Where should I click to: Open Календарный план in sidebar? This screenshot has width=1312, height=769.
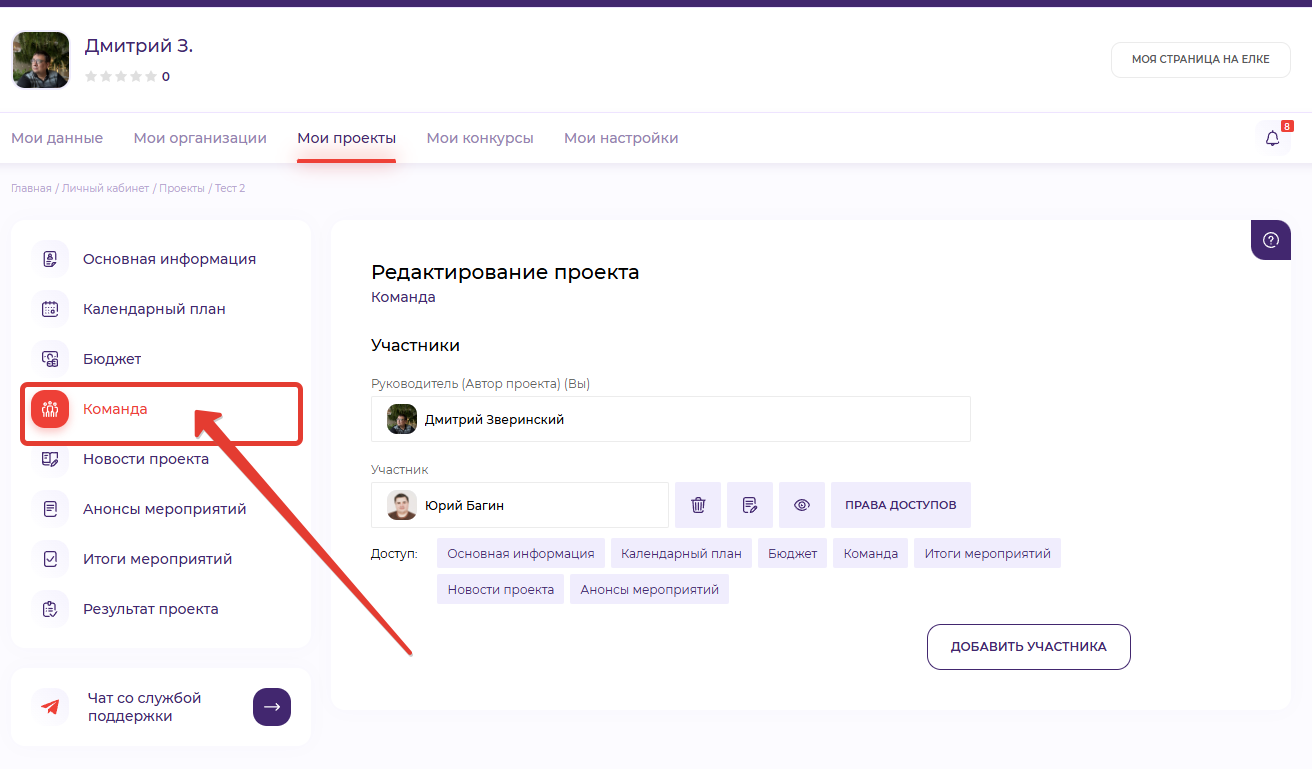tap(154, 309)
